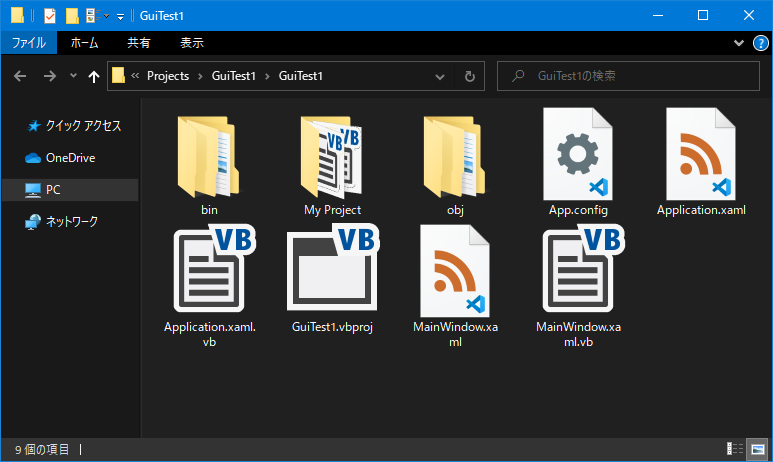773x462 pixels.
Task: Open the 共有 ribbon tab
Action: [139, 43]
